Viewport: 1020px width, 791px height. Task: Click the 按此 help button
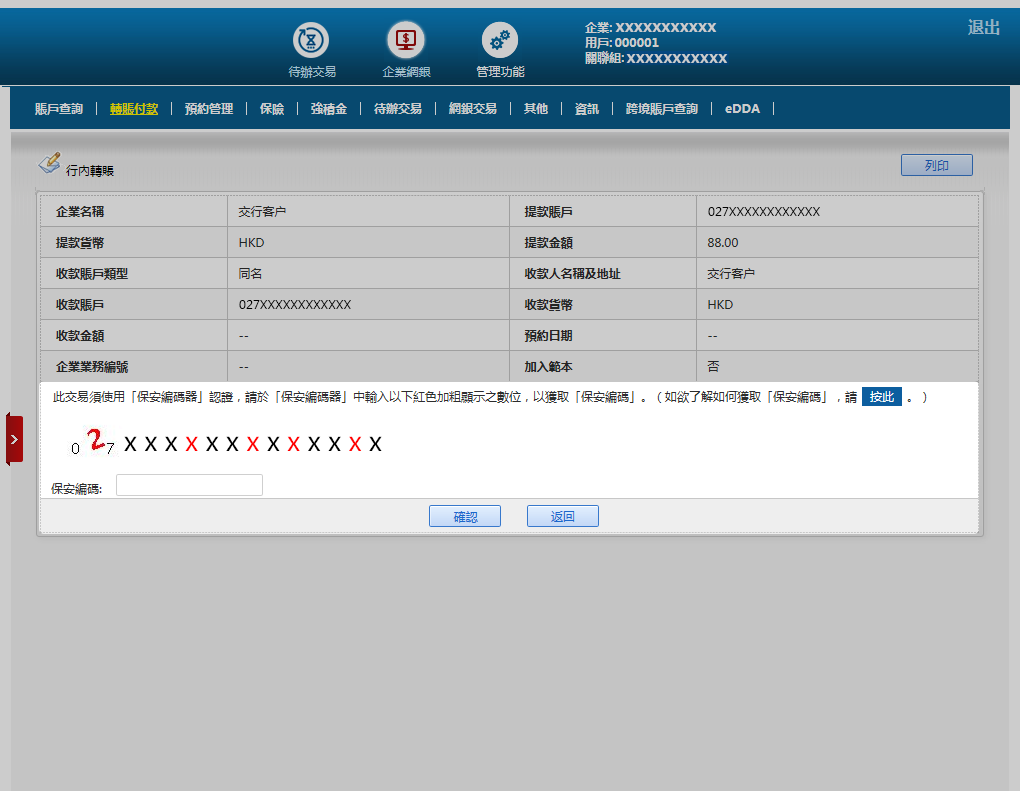click(881, 397)
